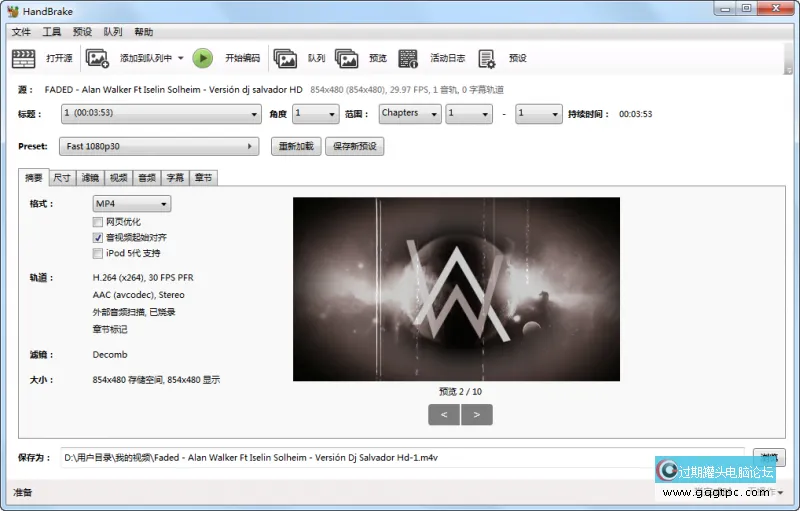Enable the iPod 5代 支持 checkbox
The height and width of the screenshot is (511, 800).
(x=97, y=253)
